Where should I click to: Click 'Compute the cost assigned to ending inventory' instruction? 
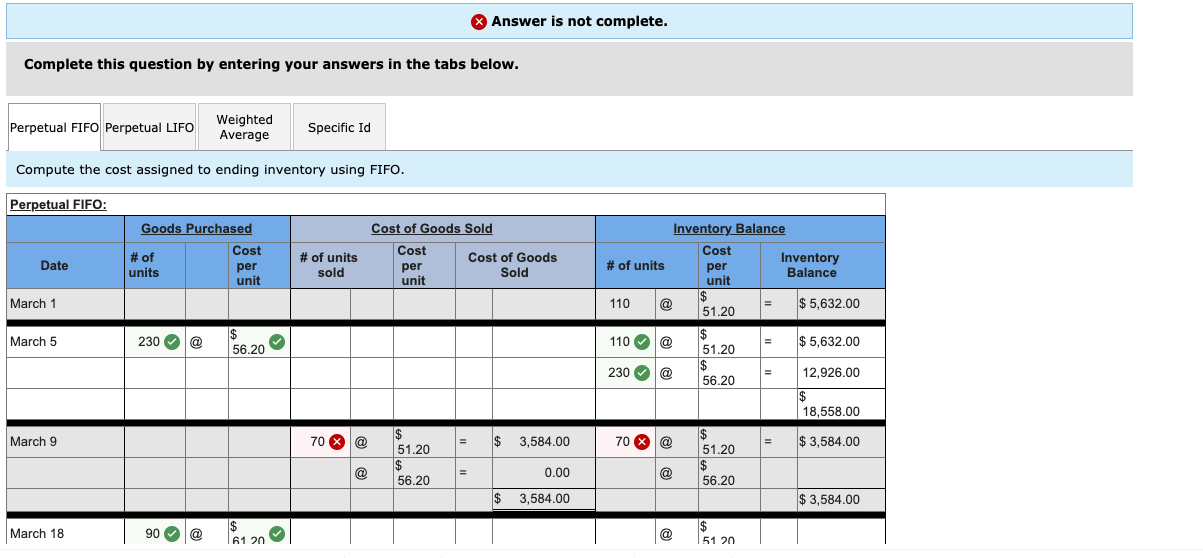coord(211,170)
